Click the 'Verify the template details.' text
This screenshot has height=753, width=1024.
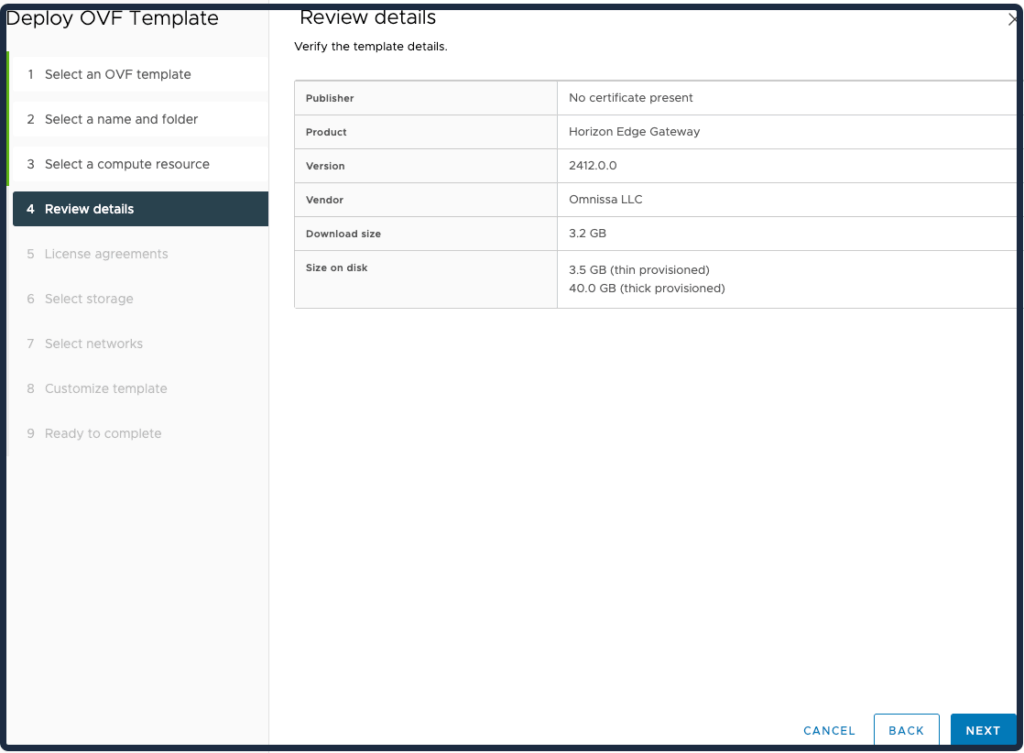tap(371, 47)
